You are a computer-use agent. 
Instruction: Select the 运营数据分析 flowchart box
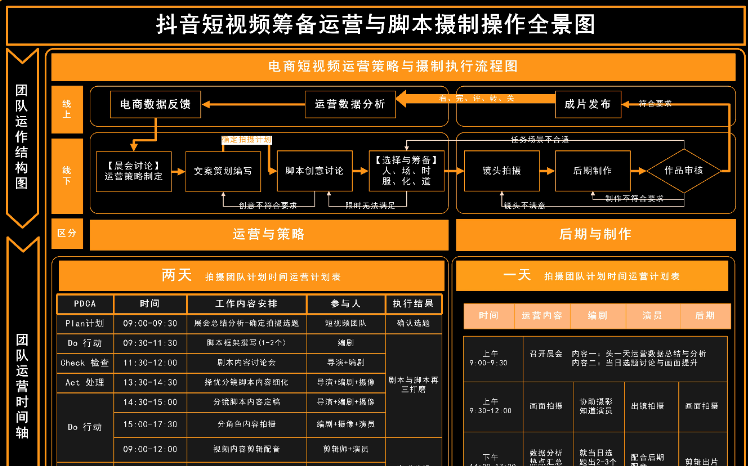tap(350, 104)
